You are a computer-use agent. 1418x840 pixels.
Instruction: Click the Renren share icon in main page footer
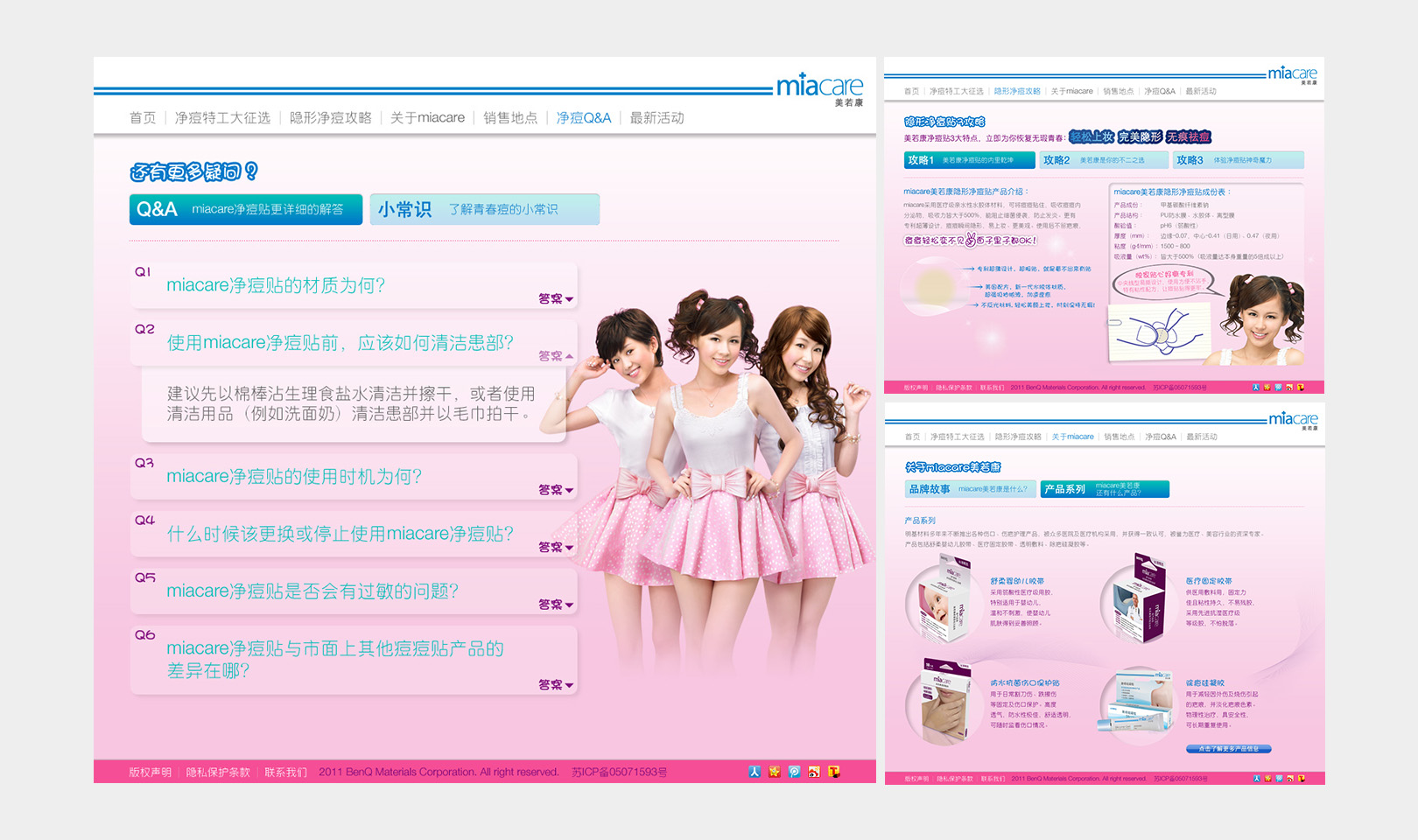755,772
